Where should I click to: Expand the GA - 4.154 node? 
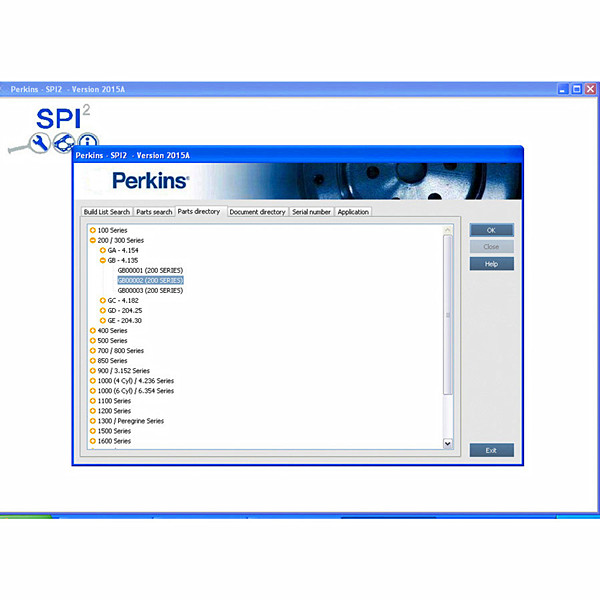(102, 250)
